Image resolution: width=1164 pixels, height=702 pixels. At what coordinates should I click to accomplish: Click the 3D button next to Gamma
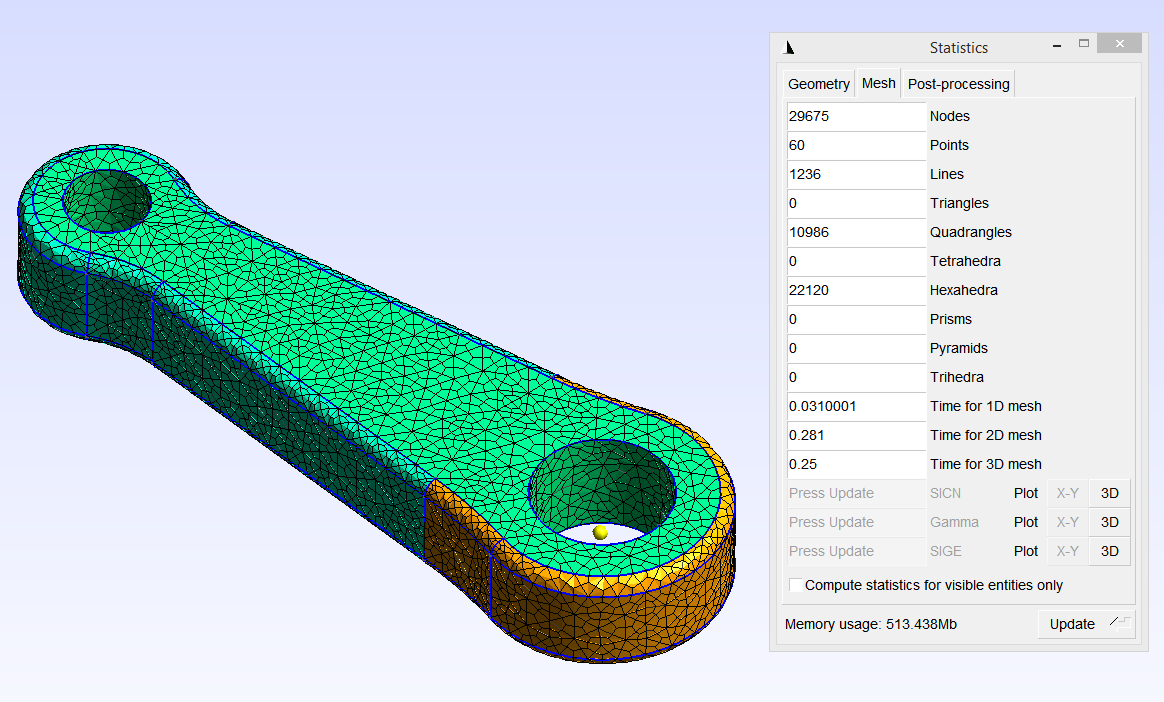(x=1109, y=522)
